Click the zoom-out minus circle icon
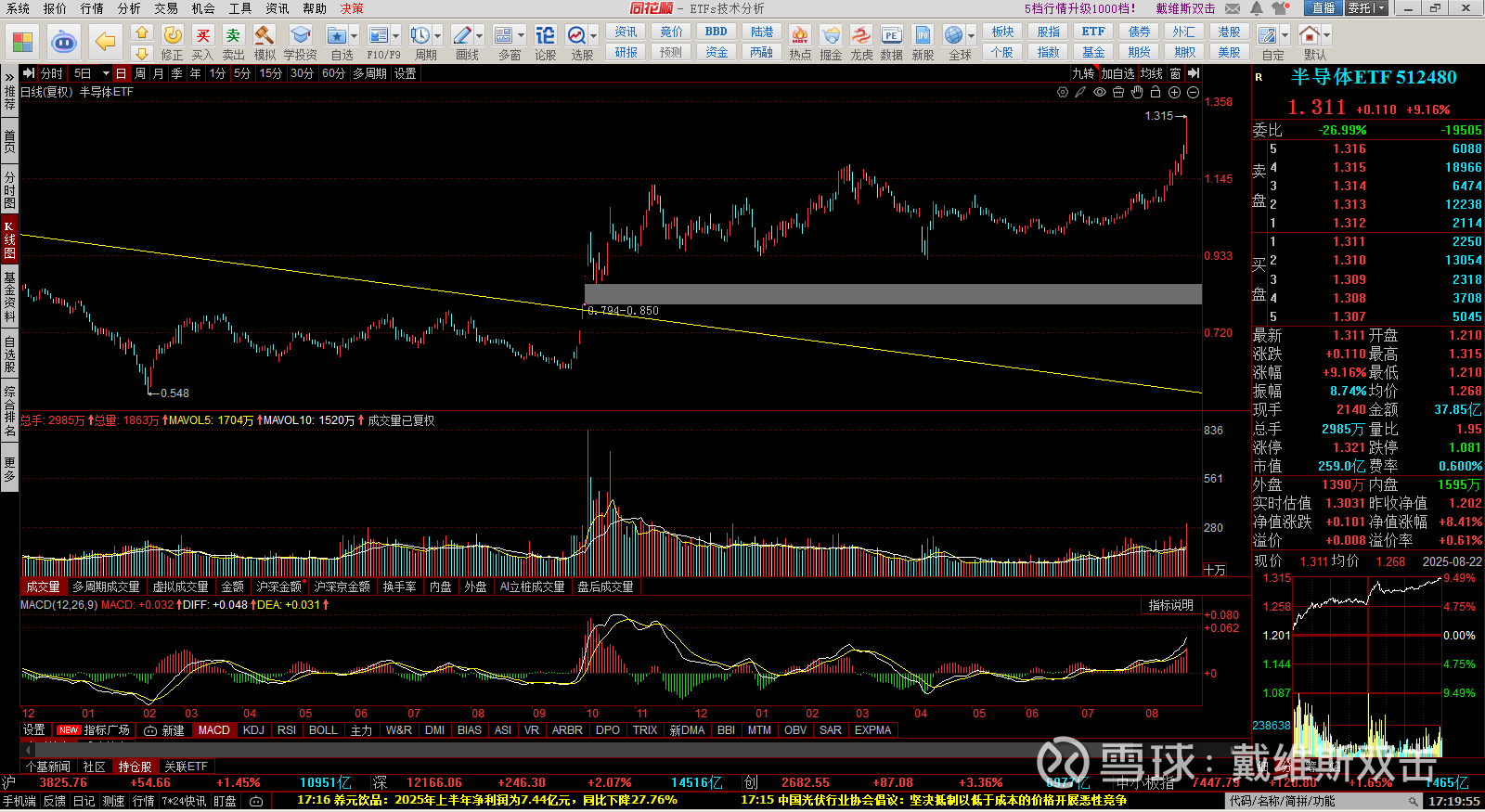1485x812 pixels. 1193,92
